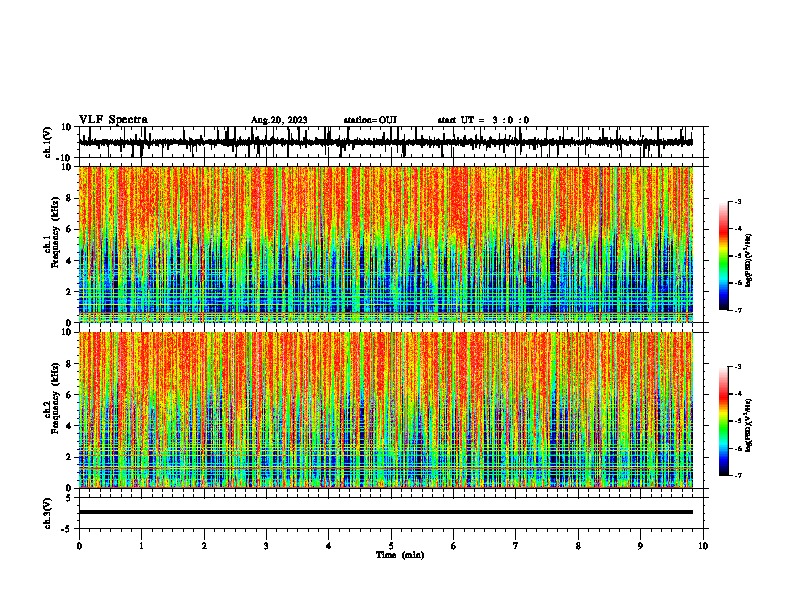Click the ch.1 spectrogram plot area

[x=386, y=244]
